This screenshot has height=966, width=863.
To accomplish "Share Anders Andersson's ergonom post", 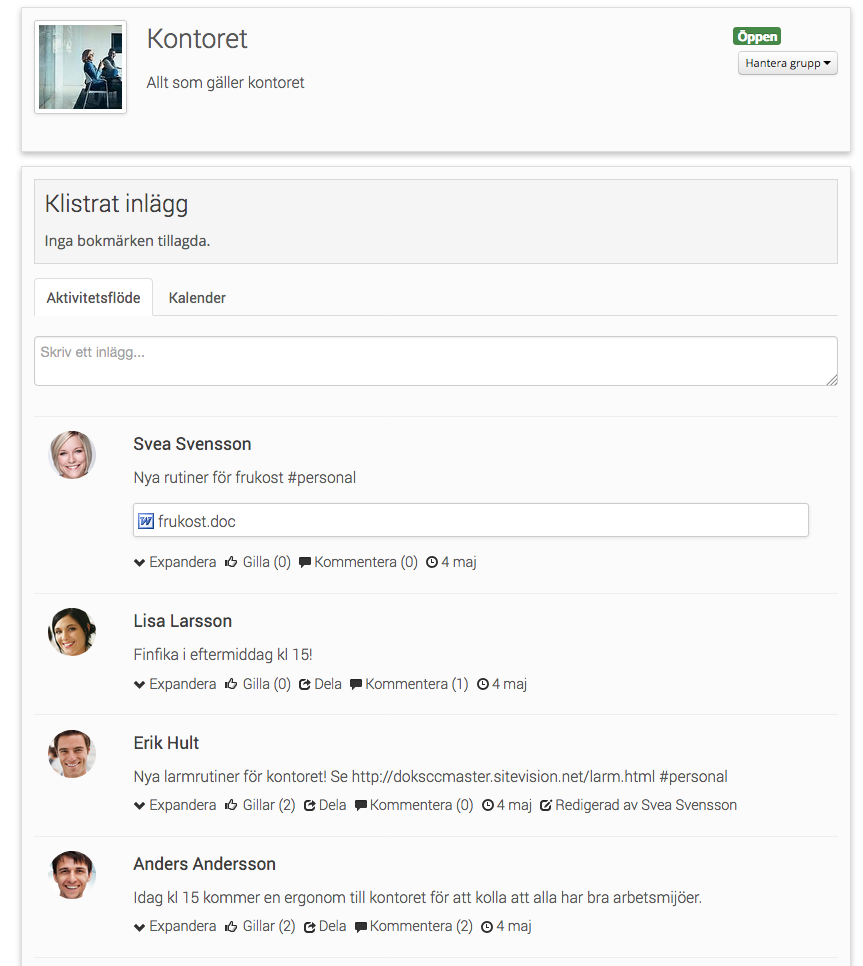I will (325, 926).
